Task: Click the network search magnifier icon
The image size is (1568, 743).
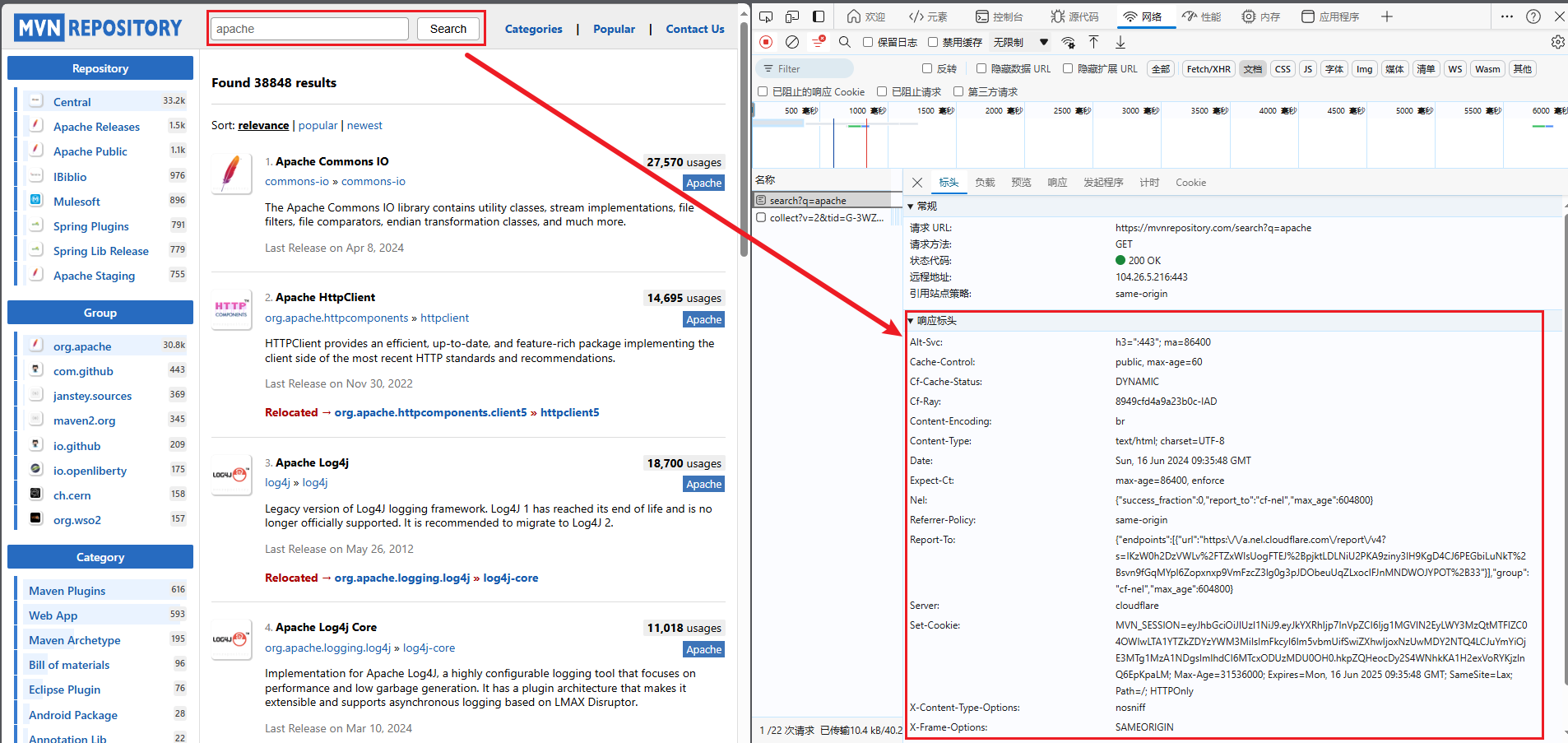Action: click(844, 42)
